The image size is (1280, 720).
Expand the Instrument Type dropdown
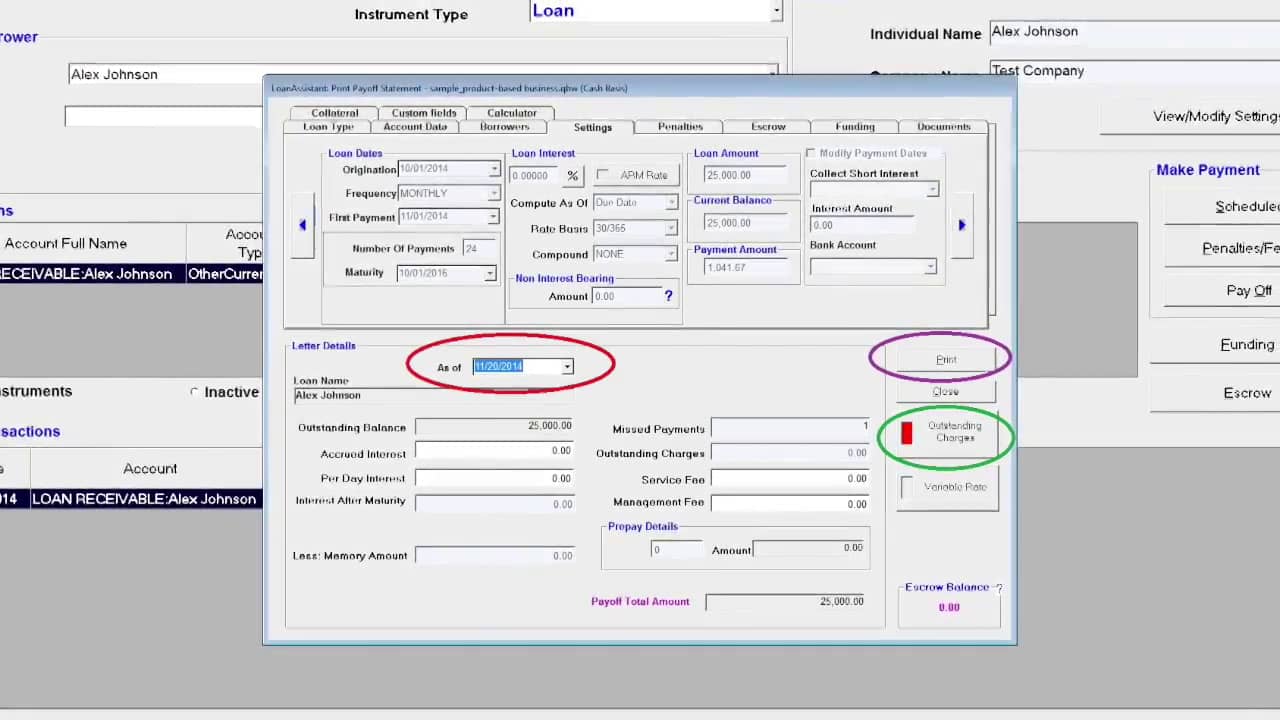click(776, 11)
